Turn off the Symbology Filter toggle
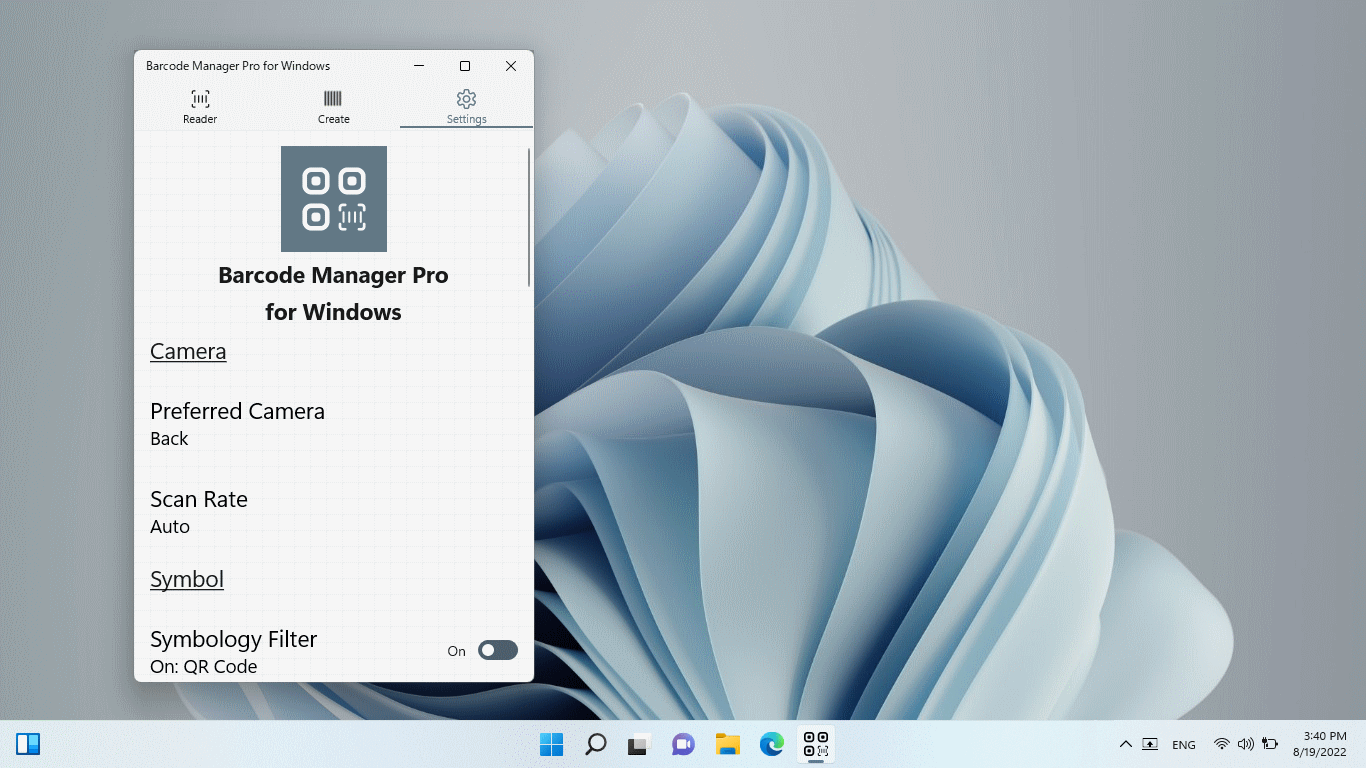Screen dimensions: 1366x768 coord(497,650)
